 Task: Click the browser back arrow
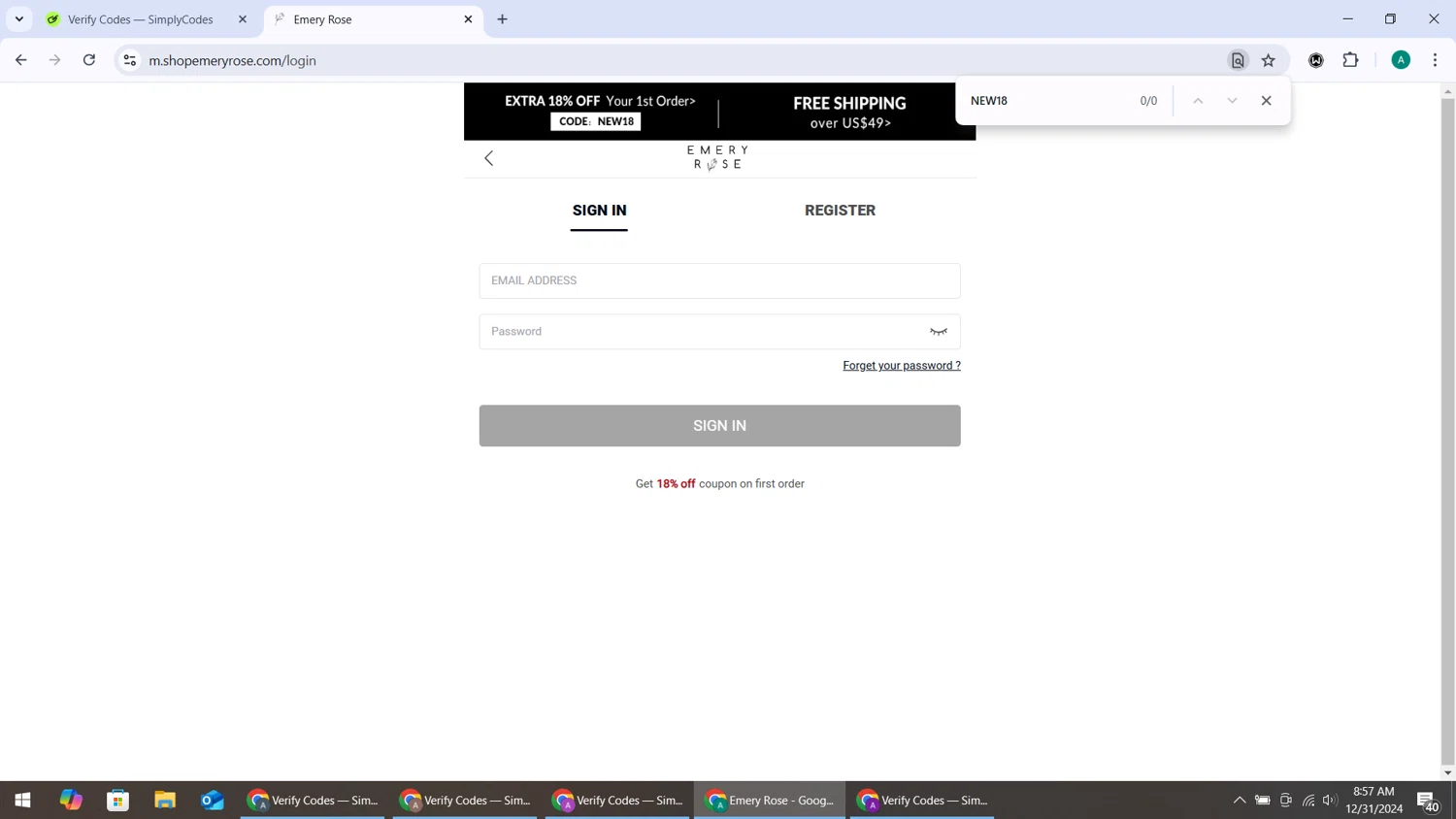pyautogui.click(x=21, y=60)
